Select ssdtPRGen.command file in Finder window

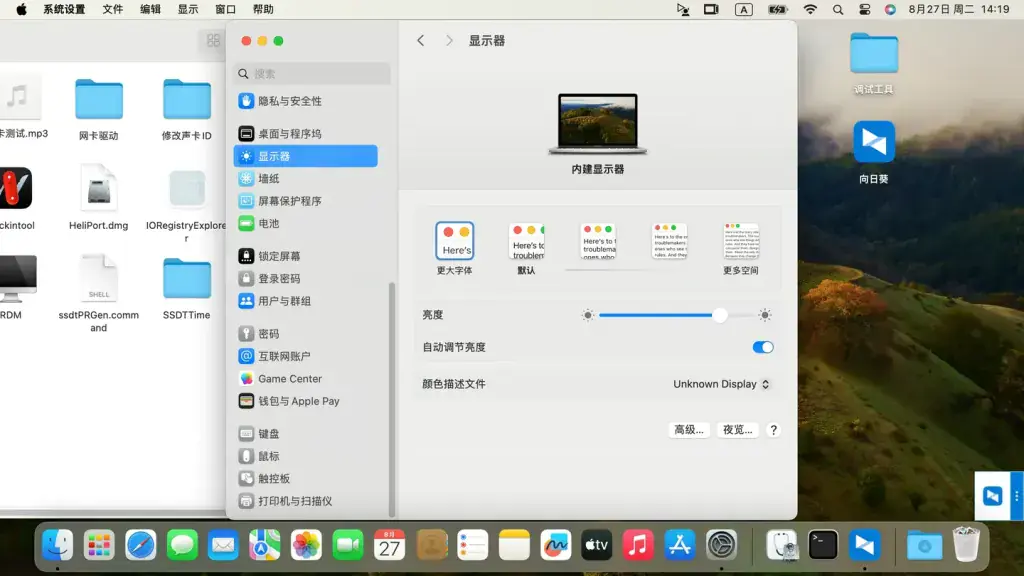(99, 294)
